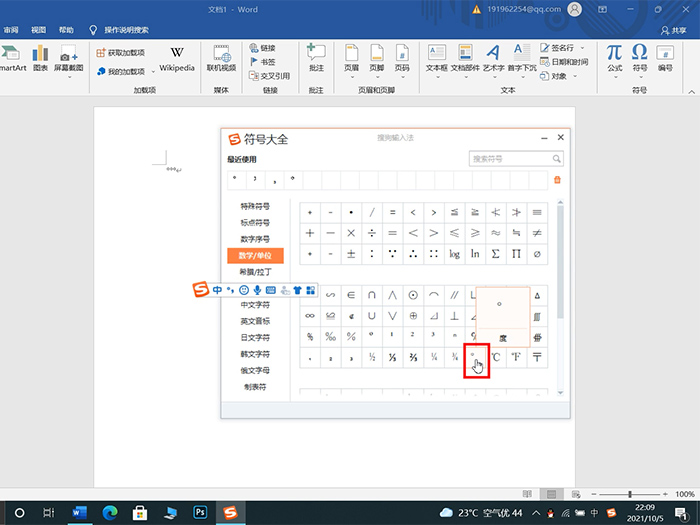The image size is (700, 525).
Task: Switch to print layout view in status bar
Action: [x=551, y=494]
